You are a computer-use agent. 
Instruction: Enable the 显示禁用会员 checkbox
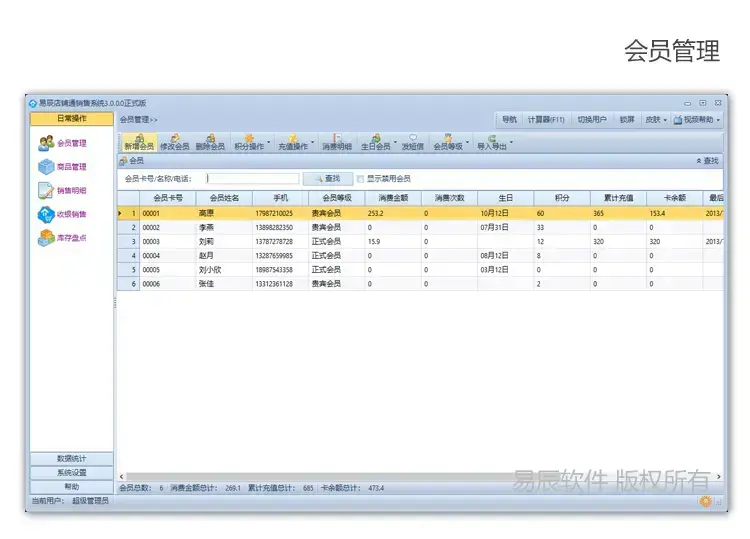[361, 179]
